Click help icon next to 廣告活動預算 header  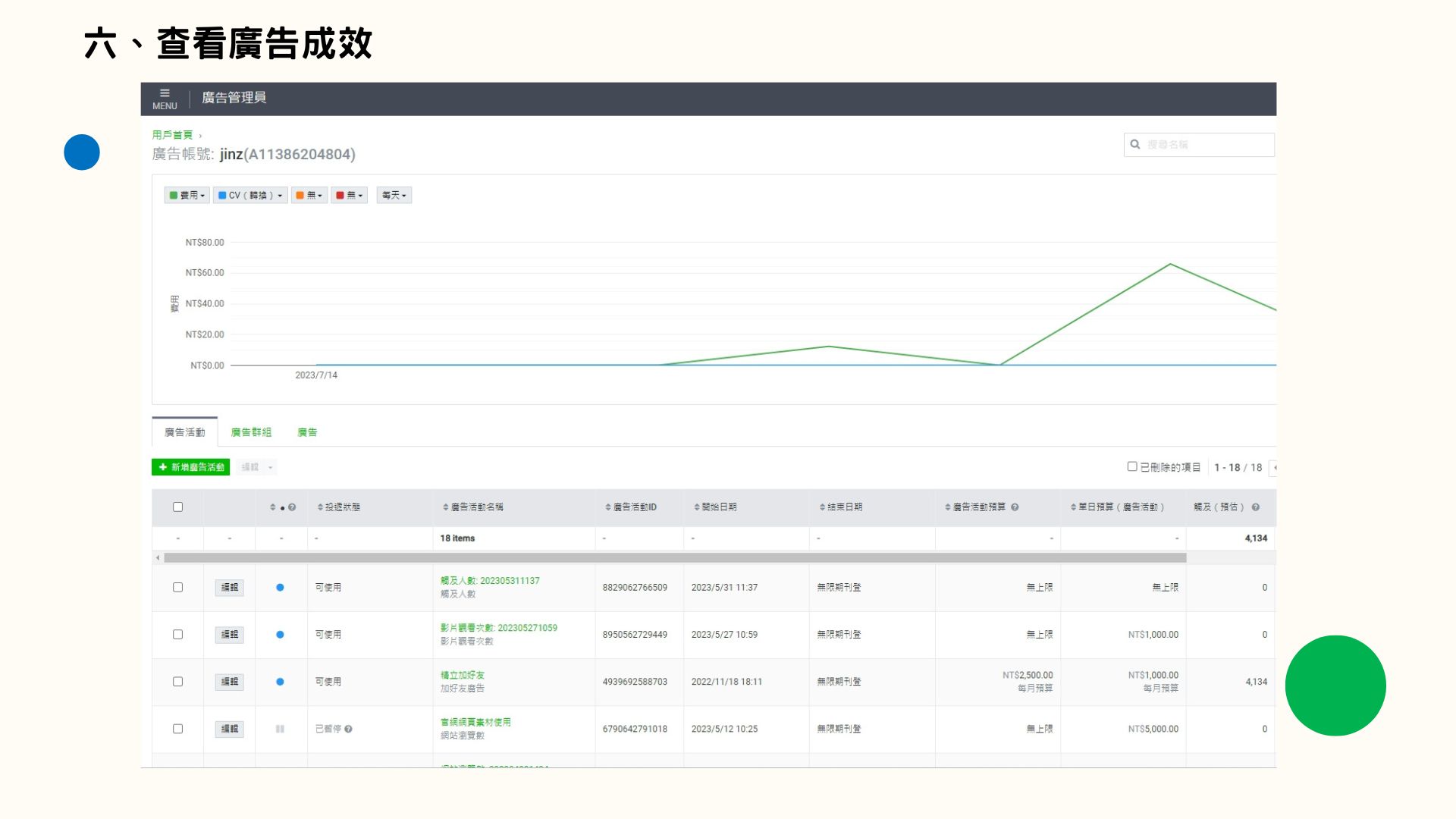pyautogui.click(x=1015, y=507)
